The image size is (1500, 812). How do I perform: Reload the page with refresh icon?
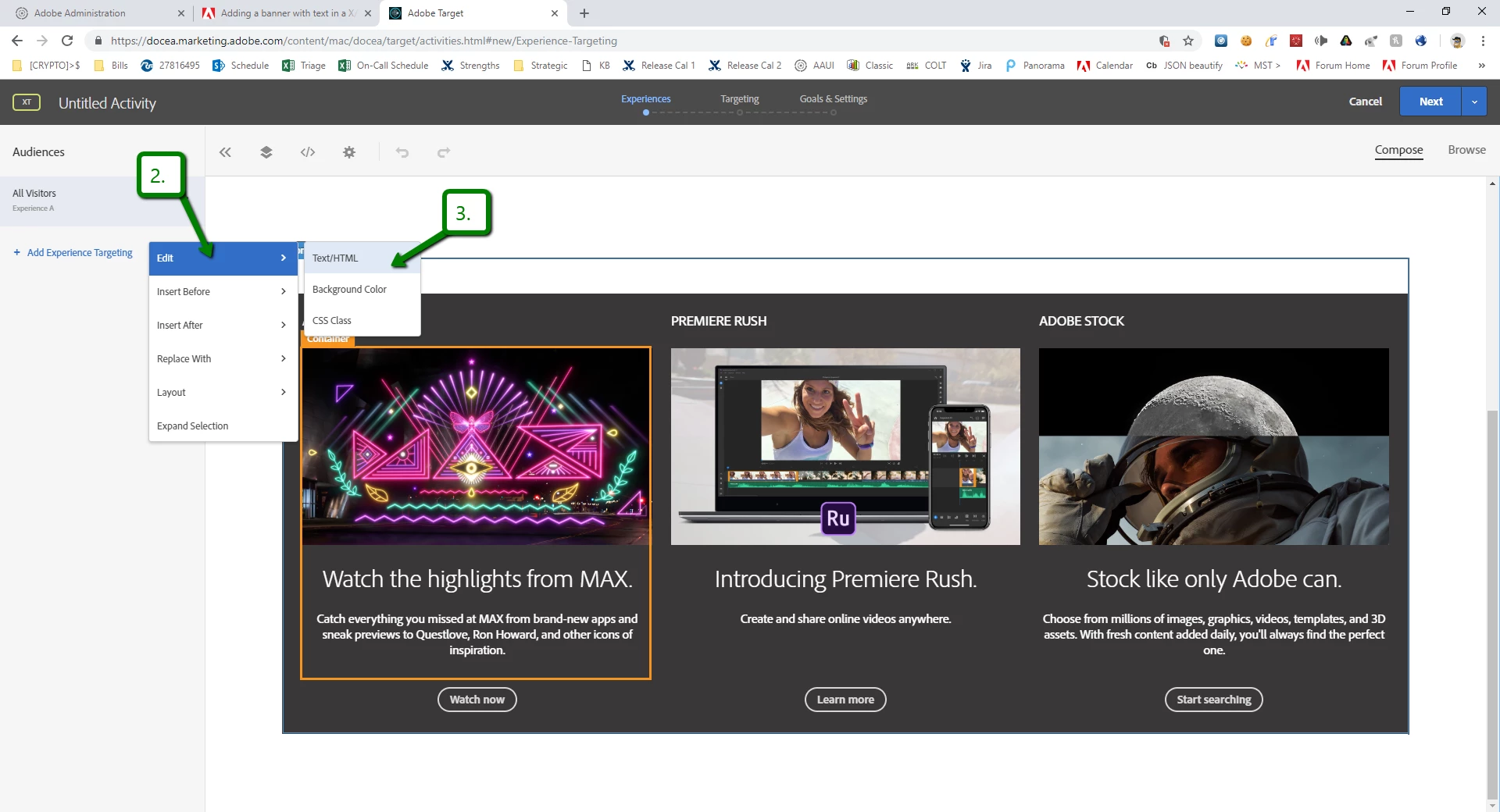(67, 41)
